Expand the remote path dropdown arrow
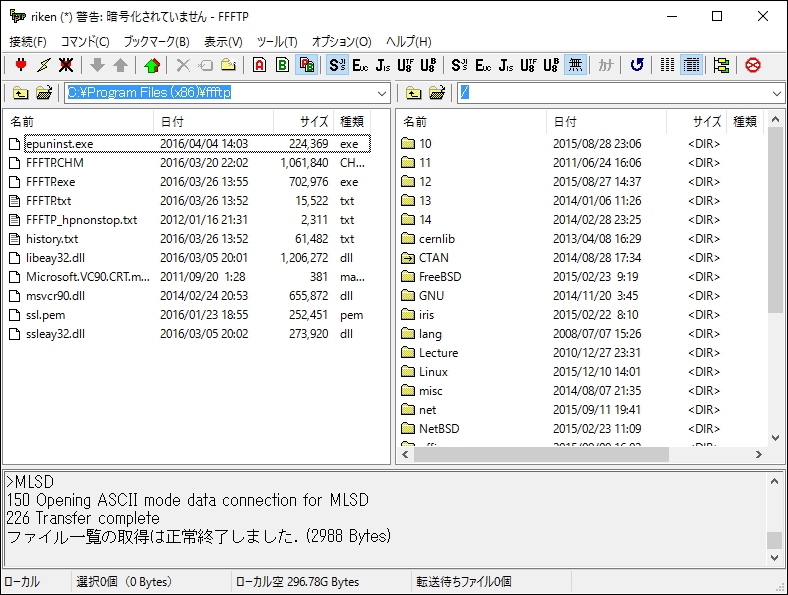 776,93
